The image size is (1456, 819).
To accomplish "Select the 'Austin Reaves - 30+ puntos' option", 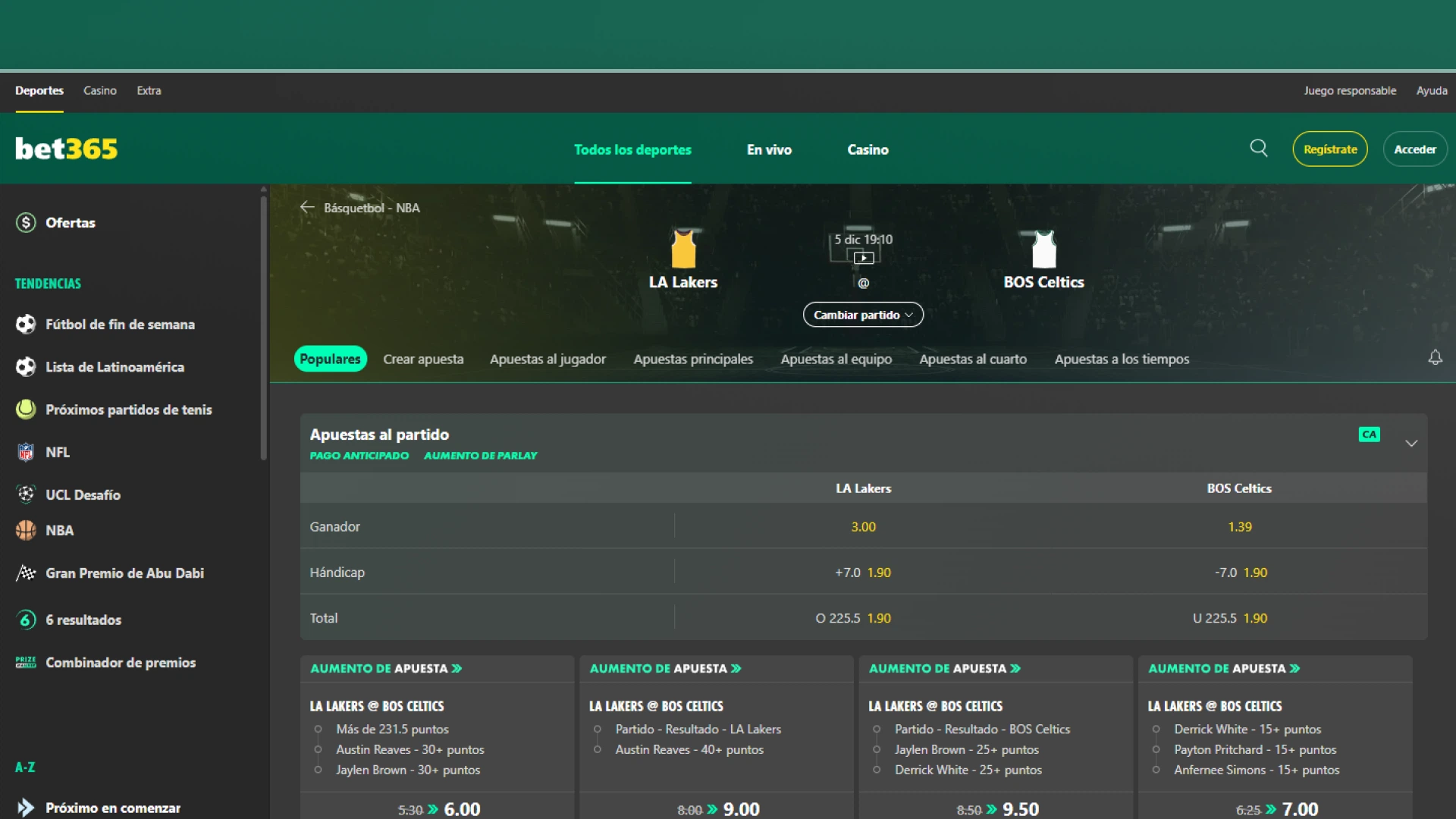I will (410, 749).
